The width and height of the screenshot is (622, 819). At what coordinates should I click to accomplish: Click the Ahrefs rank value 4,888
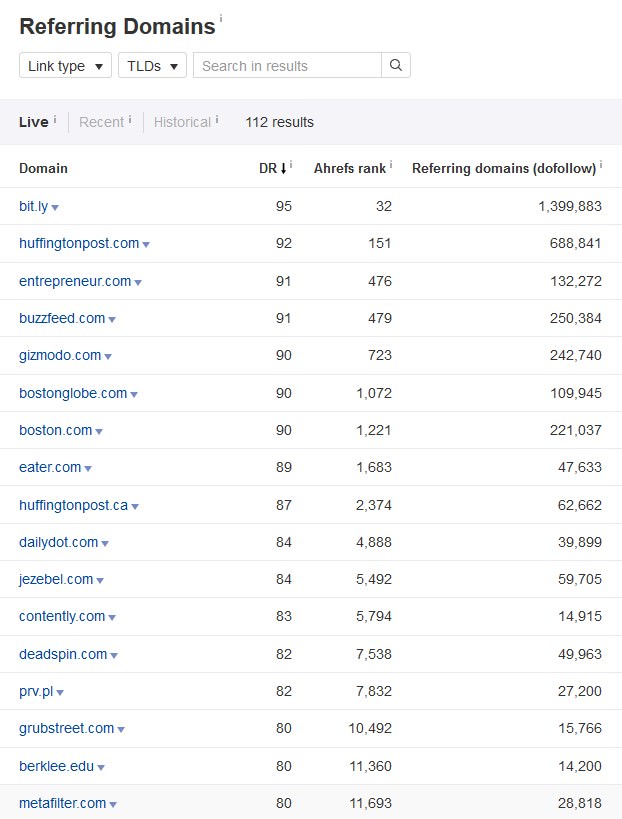pyautogui.click(x=374, y=542)
